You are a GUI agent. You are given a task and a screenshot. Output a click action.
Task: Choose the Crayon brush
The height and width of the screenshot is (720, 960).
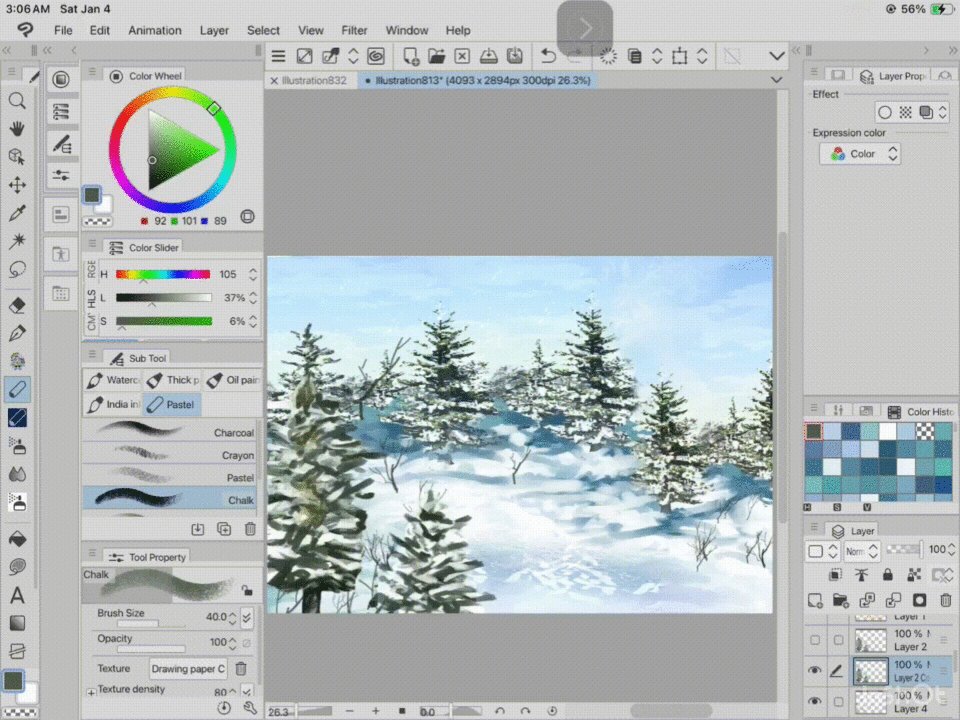pyautogui.click(x=170, y=454)
